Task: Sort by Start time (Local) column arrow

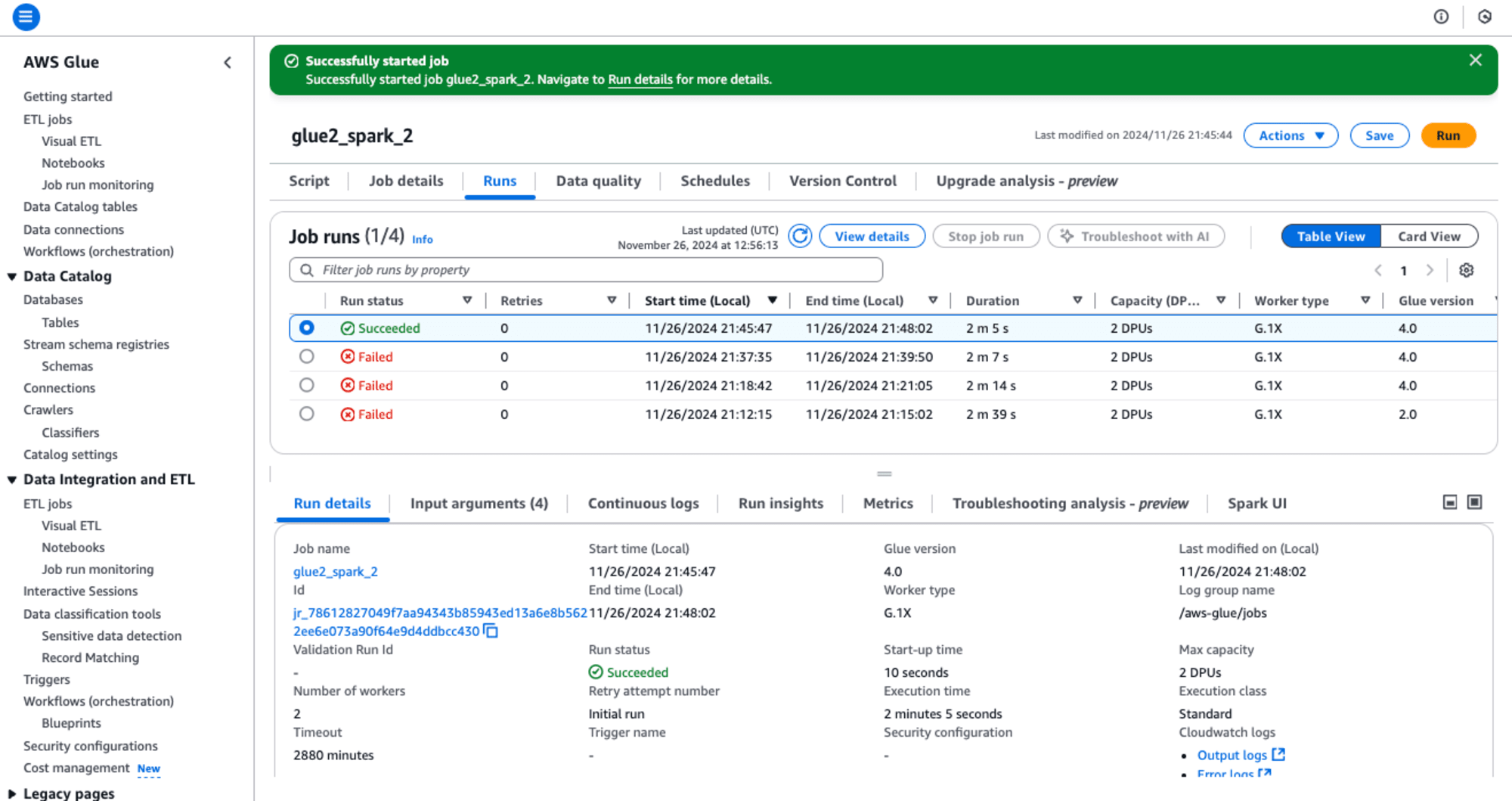Action: pos(773,300)
